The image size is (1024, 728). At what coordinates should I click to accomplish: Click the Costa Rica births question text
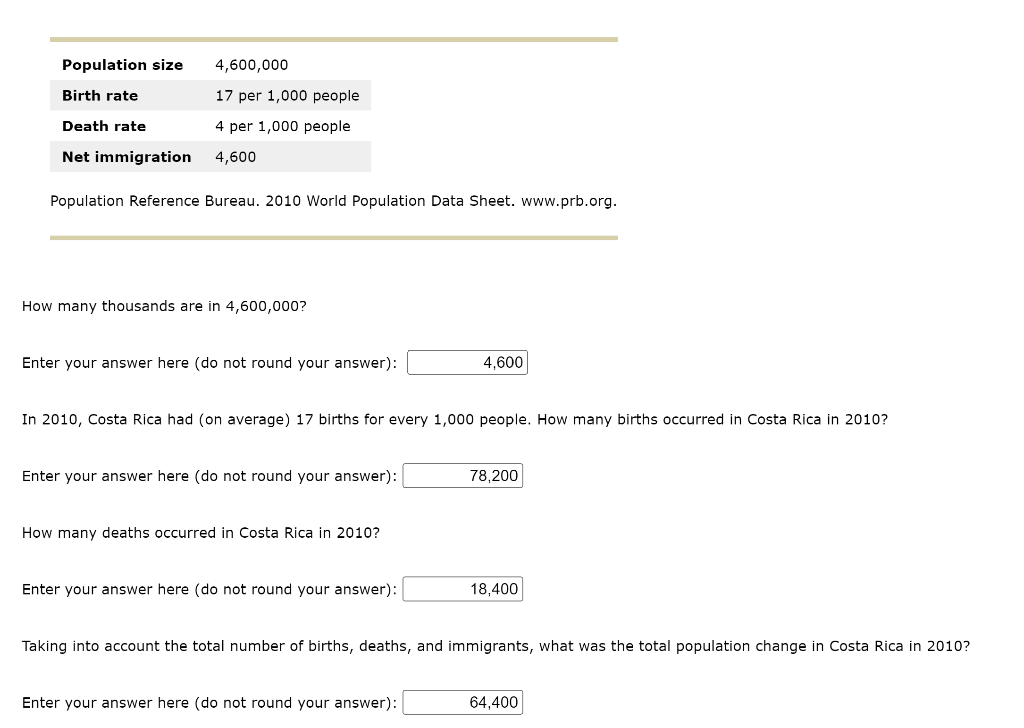454,419
